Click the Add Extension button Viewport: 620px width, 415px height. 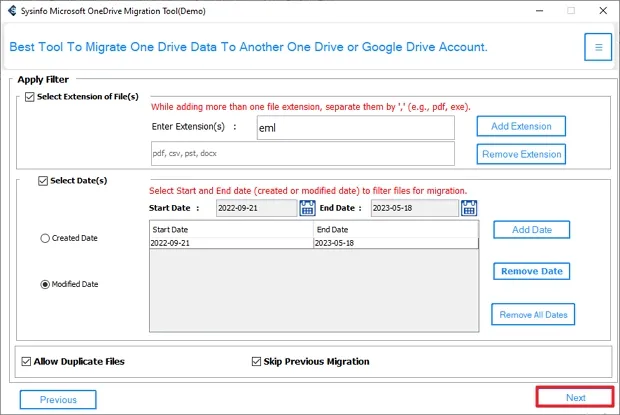click(520, 126)
